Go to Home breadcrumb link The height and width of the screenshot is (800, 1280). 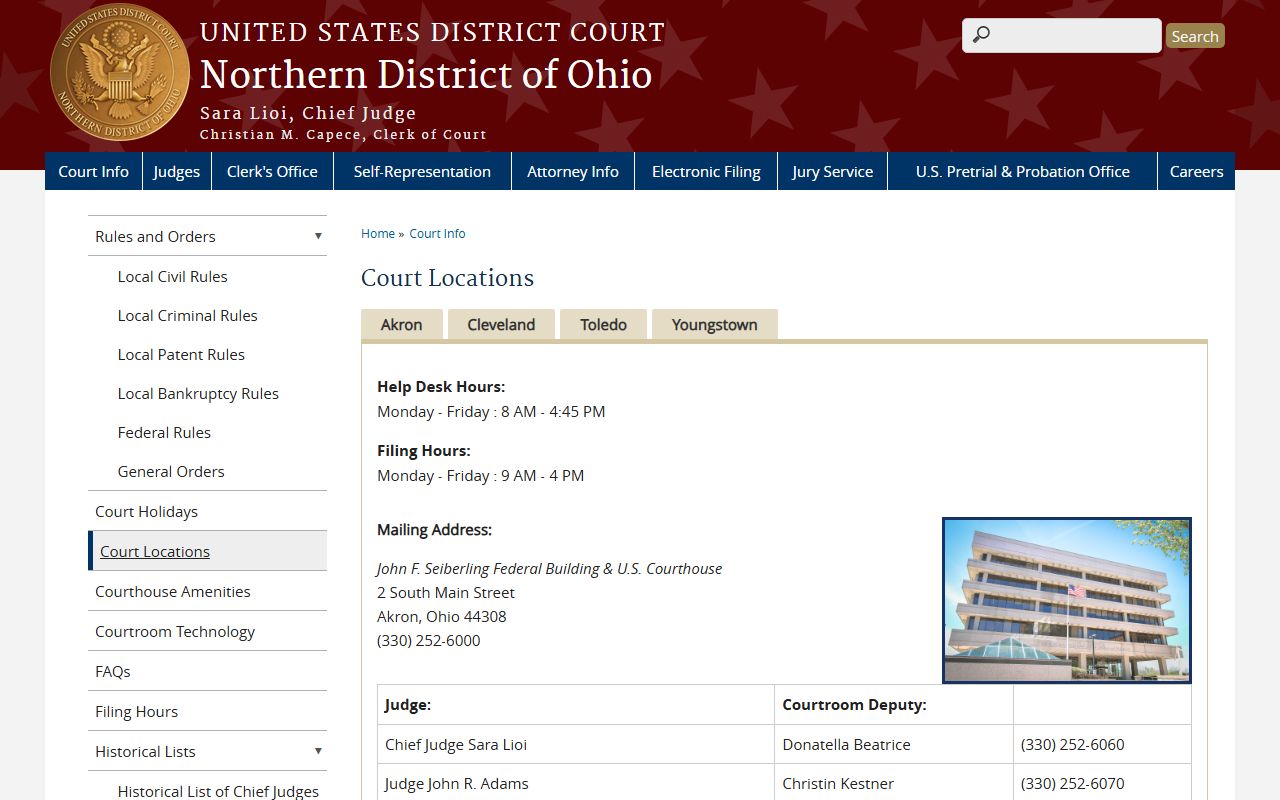378,233
